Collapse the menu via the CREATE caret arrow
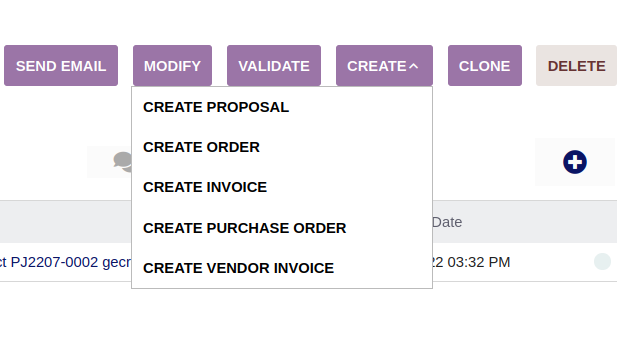The image size is (640, 360). pyautogui.click(x=413, y=66)
